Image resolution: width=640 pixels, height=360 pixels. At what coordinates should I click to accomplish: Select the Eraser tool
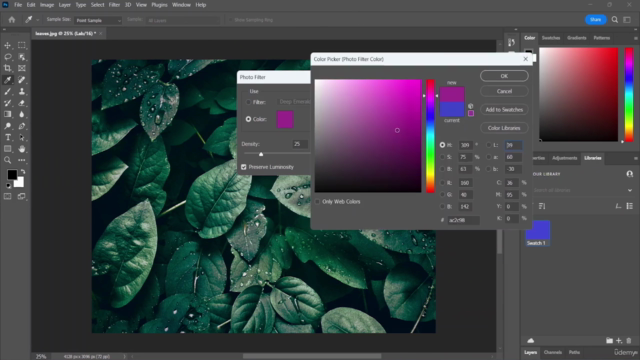22,103
